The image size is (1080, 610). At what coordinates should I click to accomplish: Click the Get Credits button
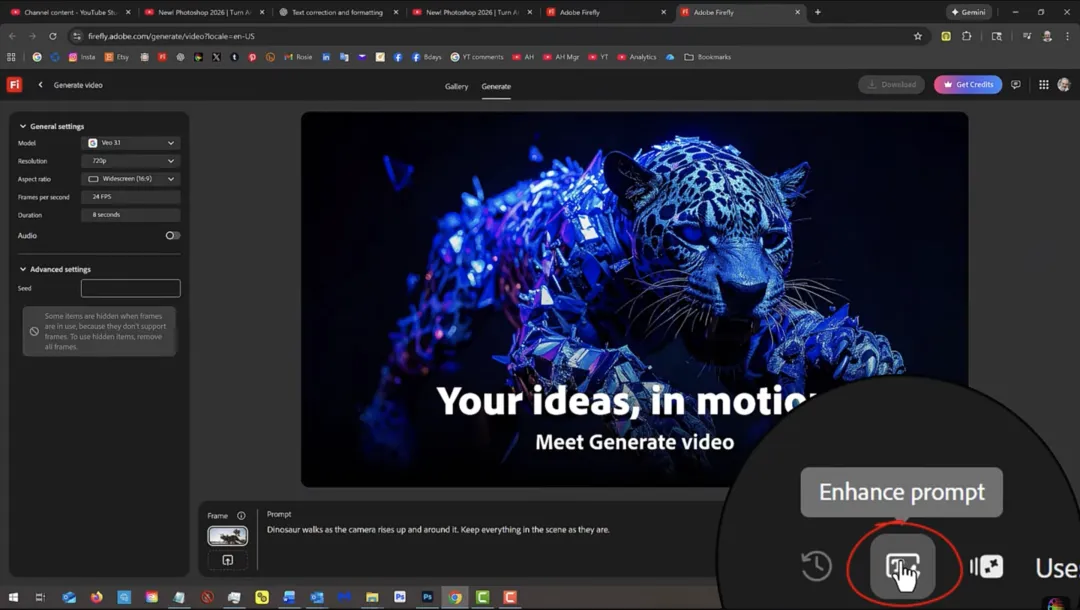967,84
